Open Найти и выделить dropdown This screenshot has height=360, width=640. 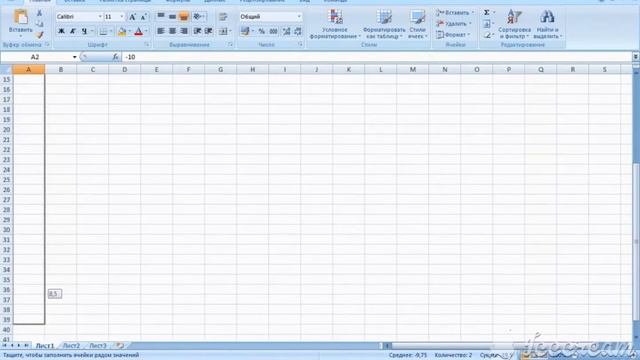[547, 24]
